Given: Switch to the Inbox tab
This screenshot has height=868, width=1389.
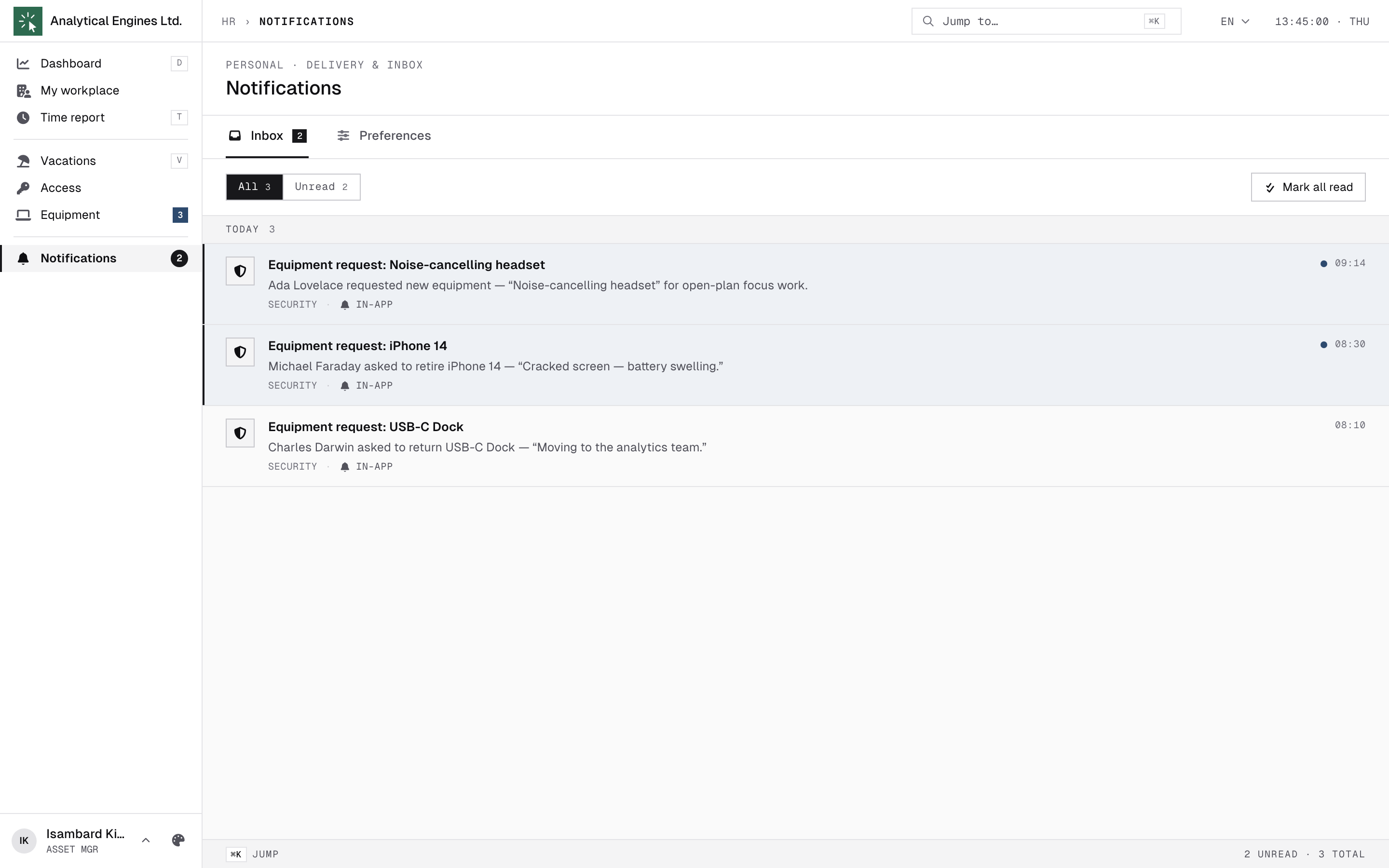Looking at the screenshot, I should (x=267, y=136).
